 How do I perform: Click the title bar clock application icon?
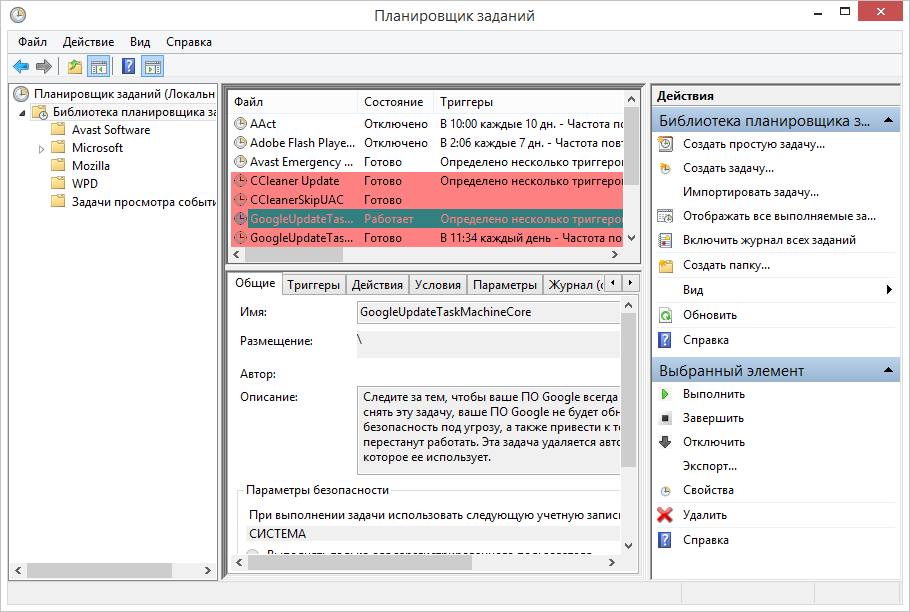tap(19, 15)
